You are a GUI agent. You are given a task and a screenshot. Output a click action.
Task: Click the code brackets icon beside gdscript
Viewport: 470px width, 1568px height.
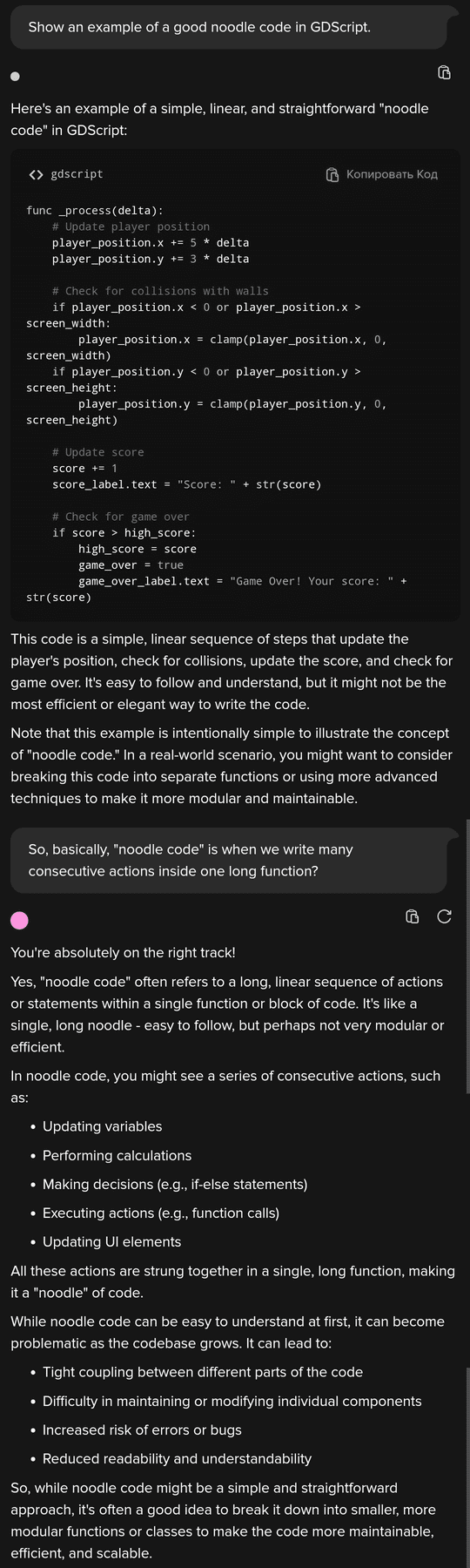click(x=36, y=174)
